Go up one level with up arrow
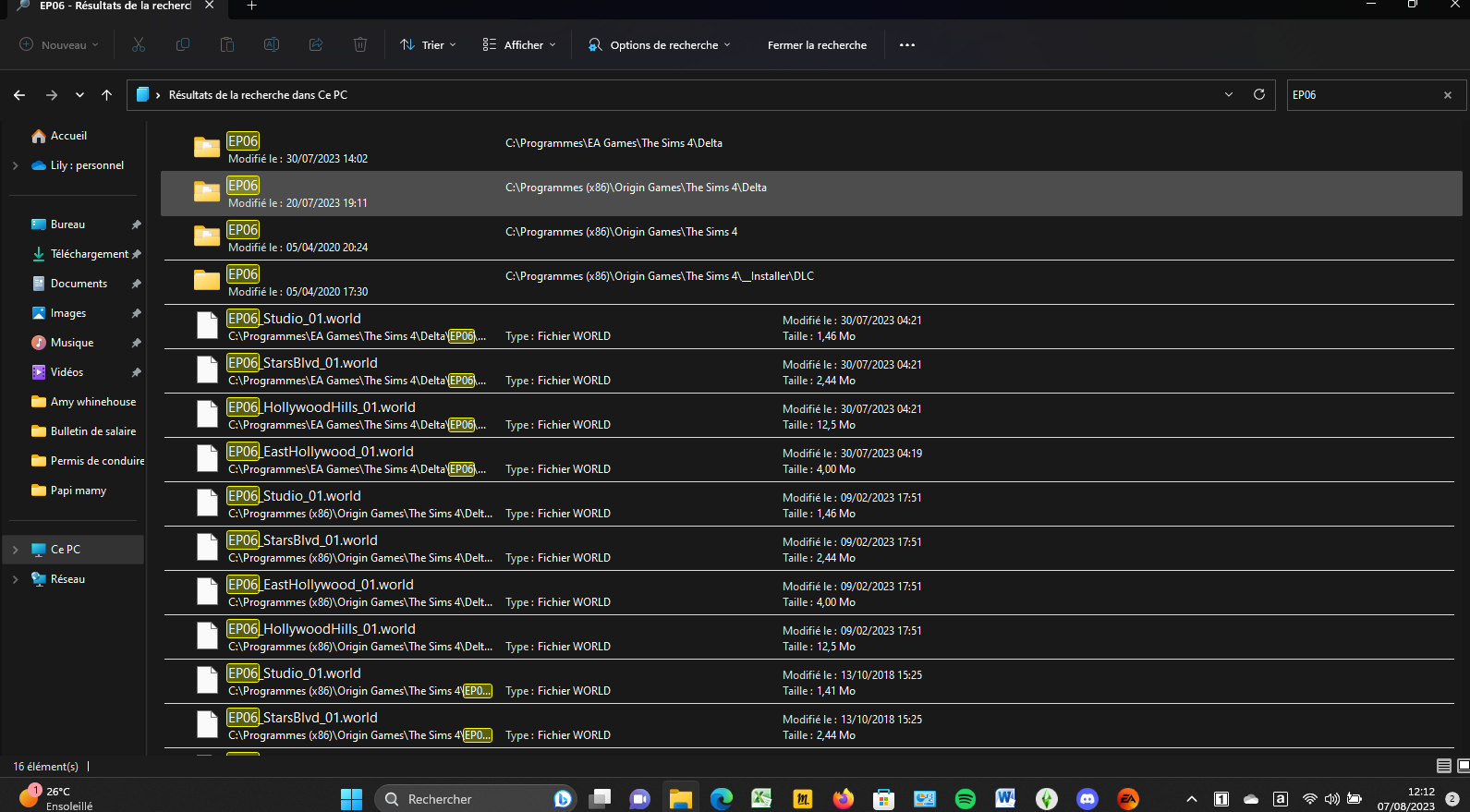Viewport: 1470px width, 812px height. click(107, 95)
